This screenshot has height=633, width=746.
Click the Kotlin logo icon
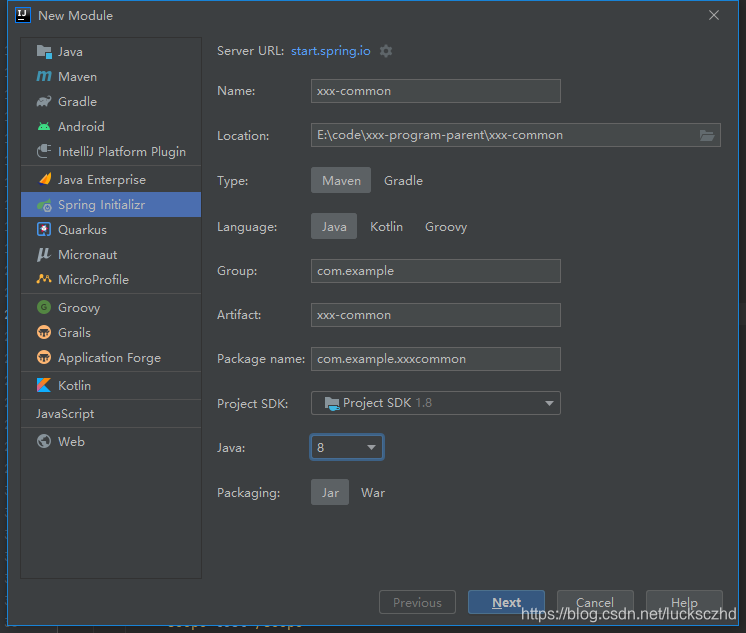44,385
